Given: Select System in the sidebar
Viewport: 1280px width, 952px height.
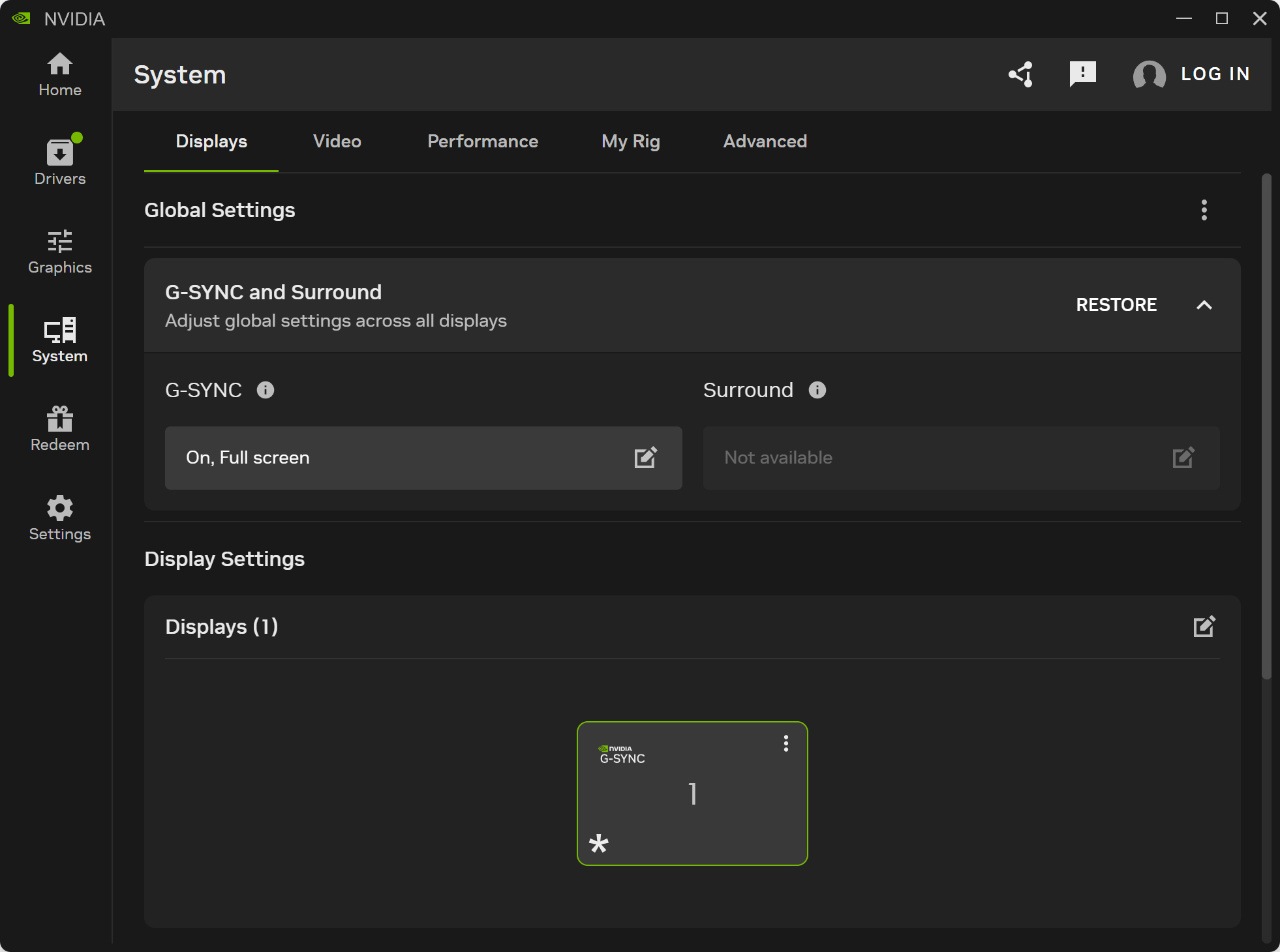Looking at the screenshot, I should (60, 340).
